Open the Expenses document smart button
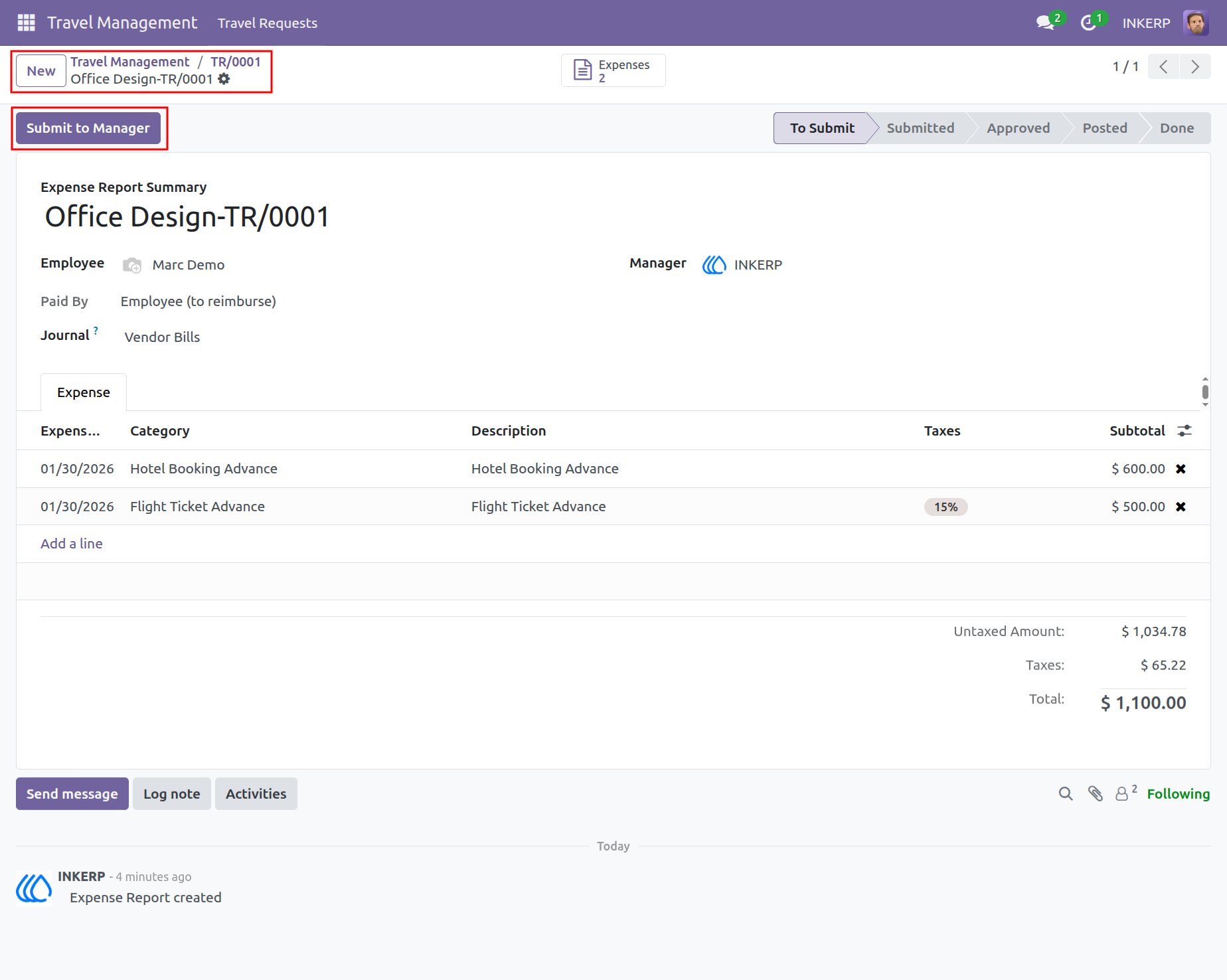This screenshot has width=1227, height=980. 613,70
